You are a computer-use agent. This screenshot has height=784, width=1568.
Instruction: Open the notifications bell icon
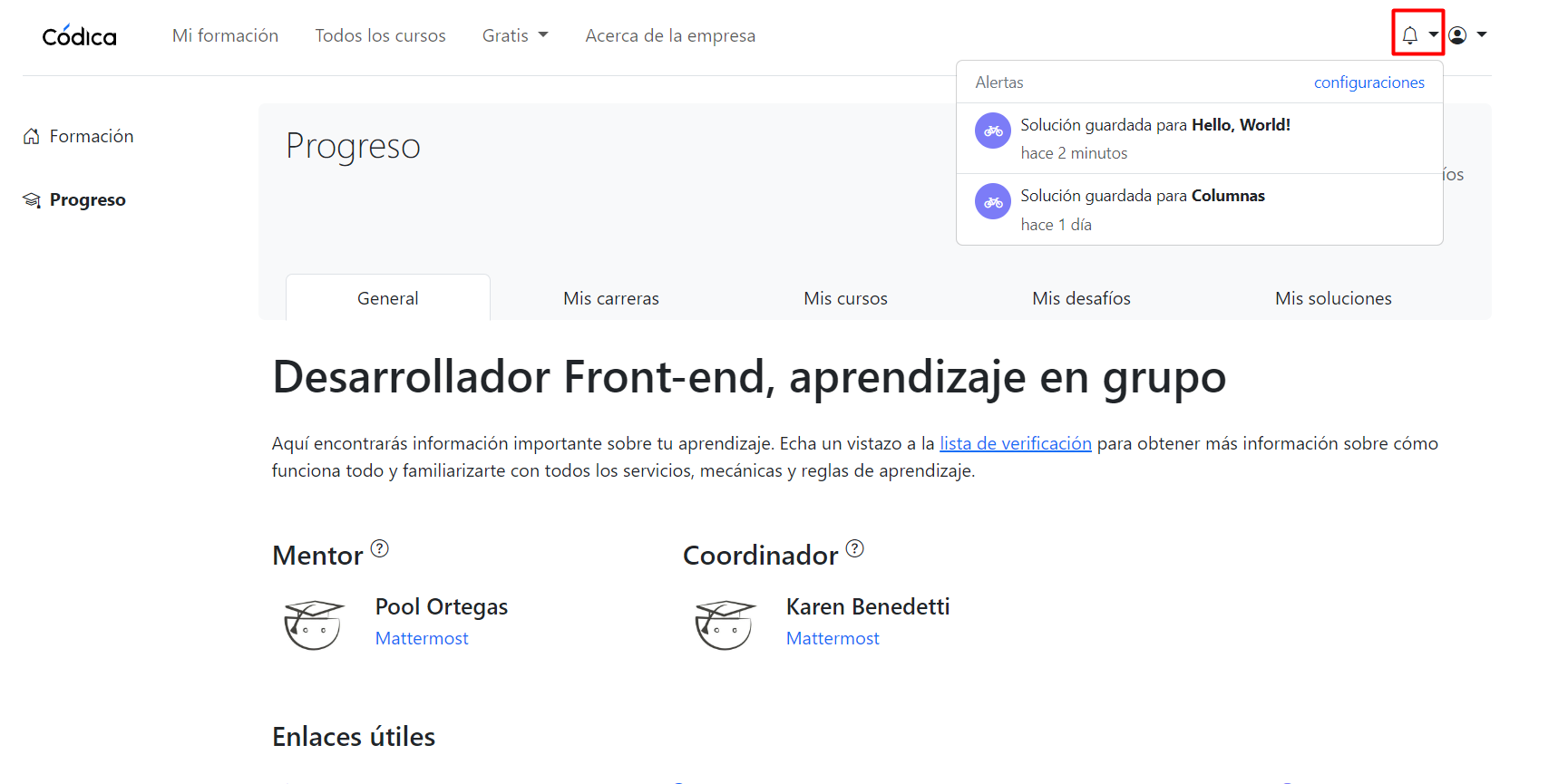[1409, 35]
